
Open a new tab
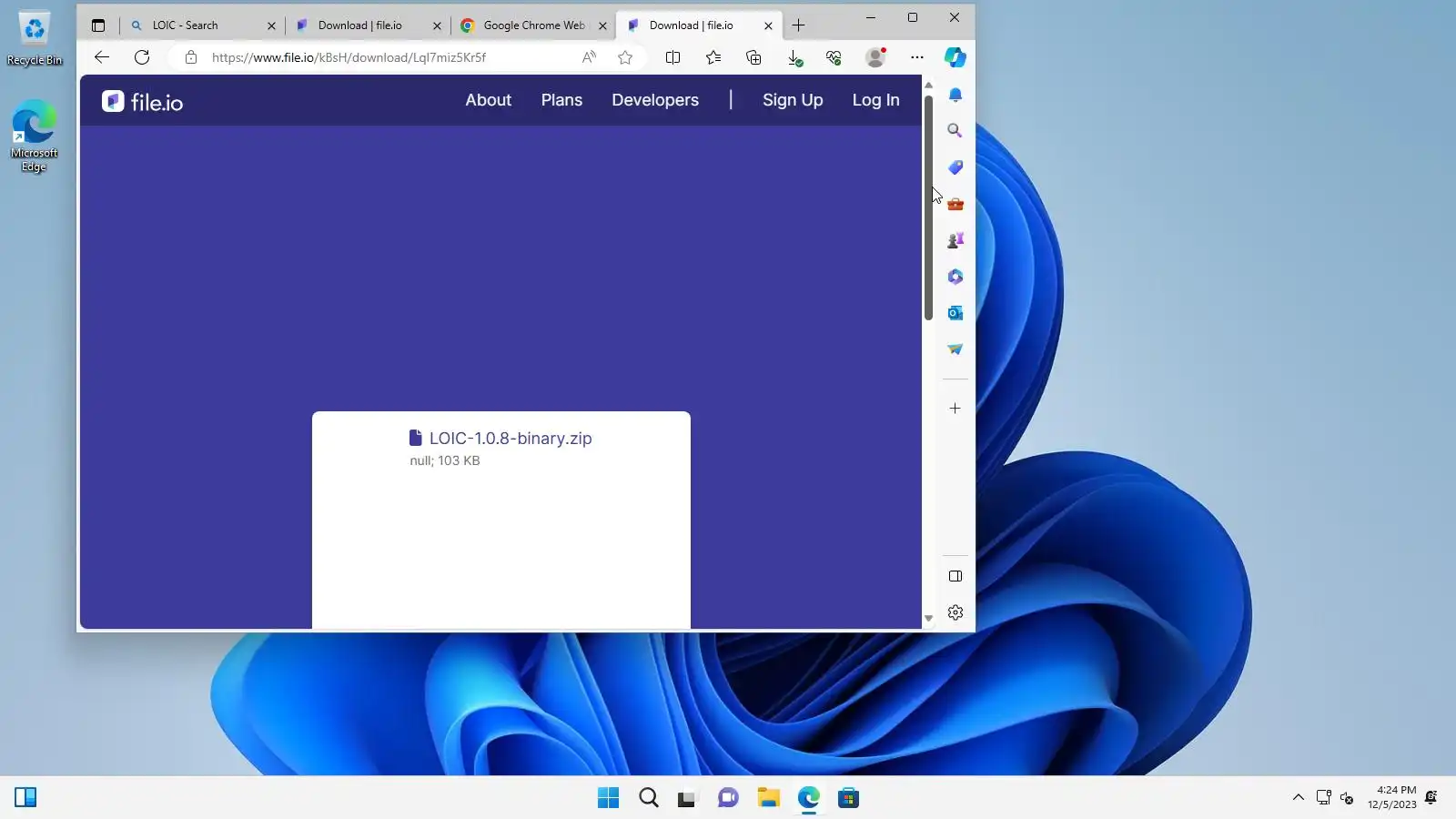(x=799, y=25)
